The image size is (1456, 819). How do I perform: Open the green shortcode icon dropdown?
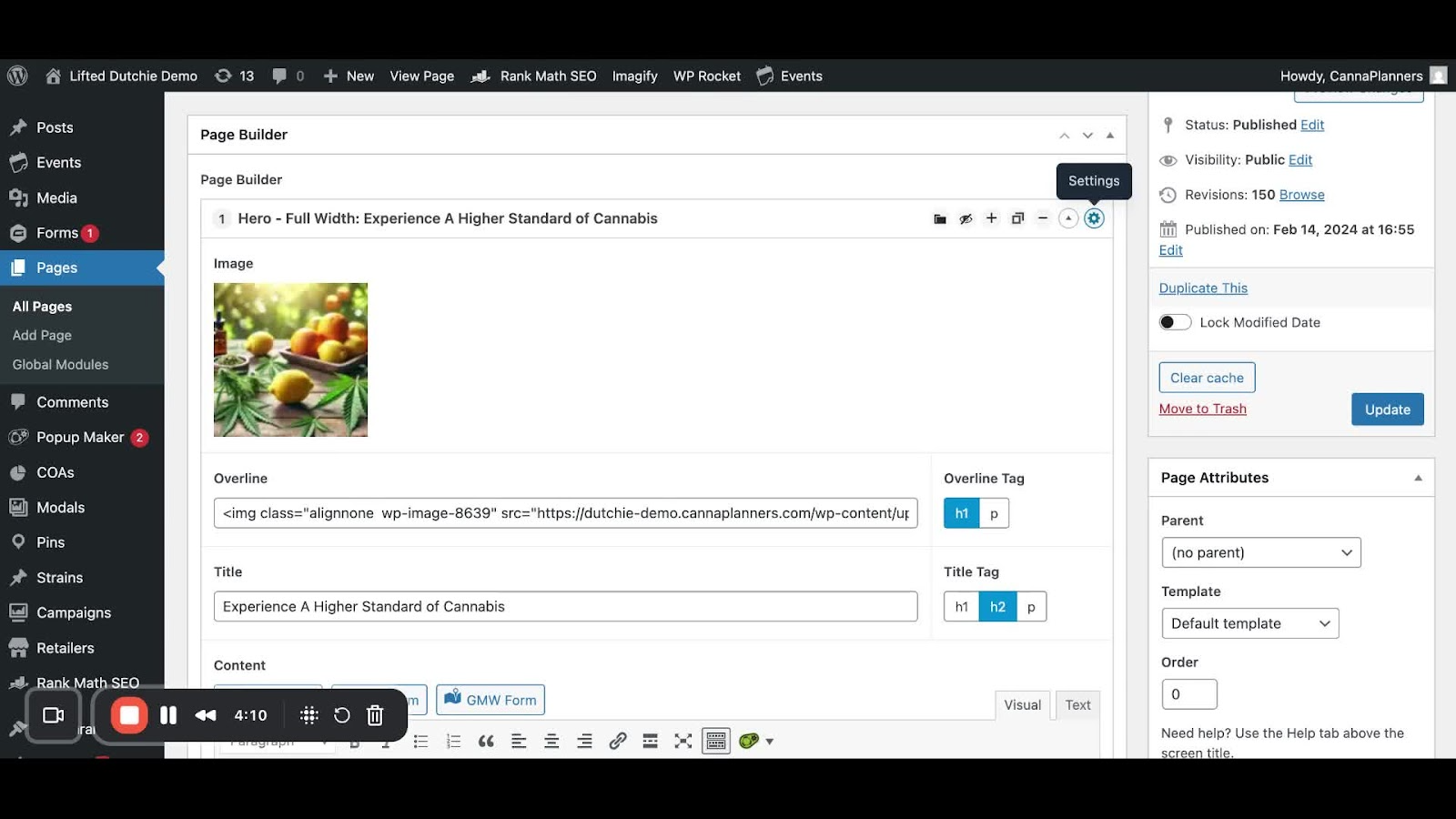[756, 742]
